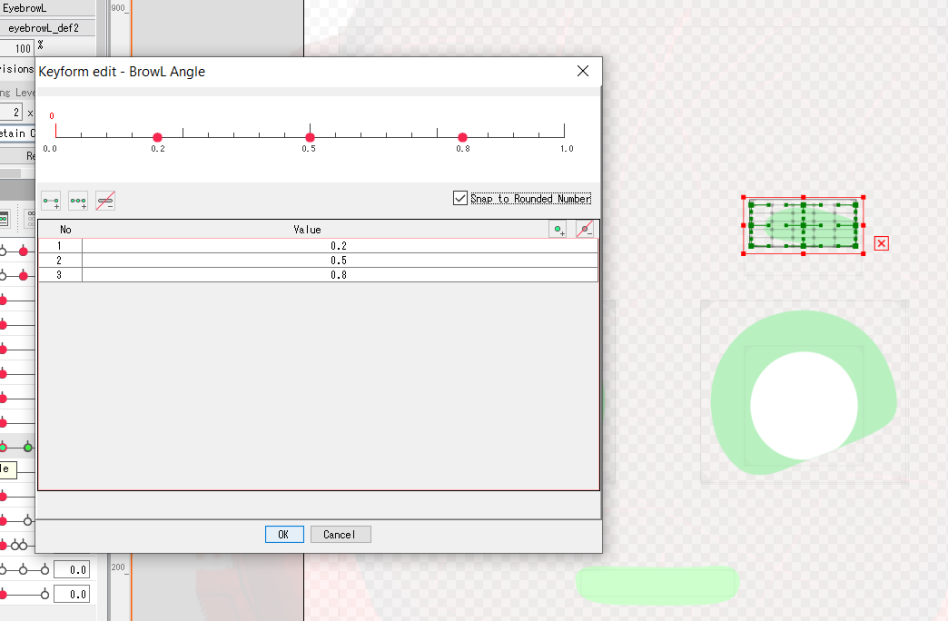
Task: Select the key point at 0.8 on slider
Action: click(x=462, y=137)
